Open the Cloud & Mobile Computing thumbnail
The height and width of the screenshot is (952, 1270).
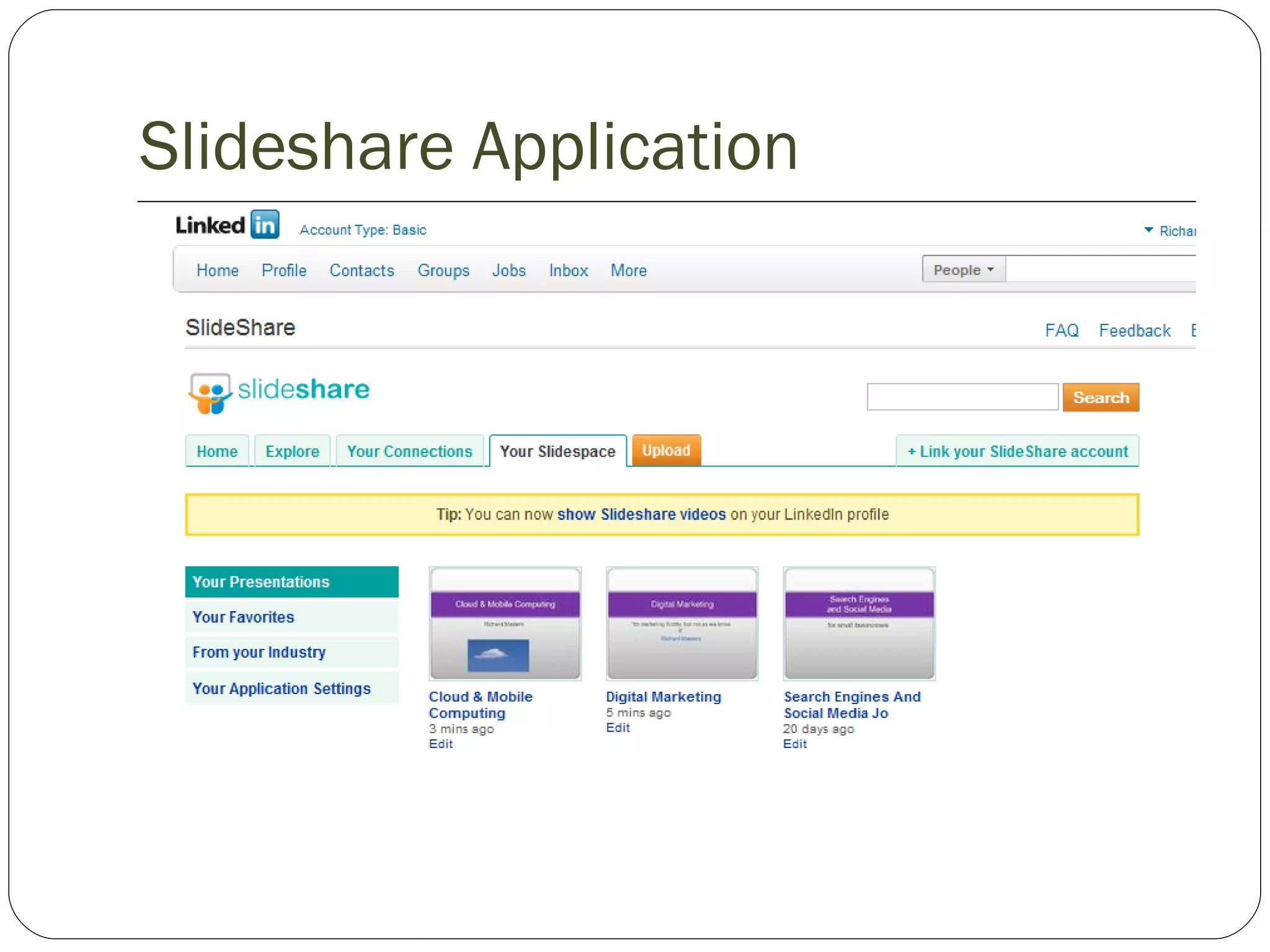point(505,624)
